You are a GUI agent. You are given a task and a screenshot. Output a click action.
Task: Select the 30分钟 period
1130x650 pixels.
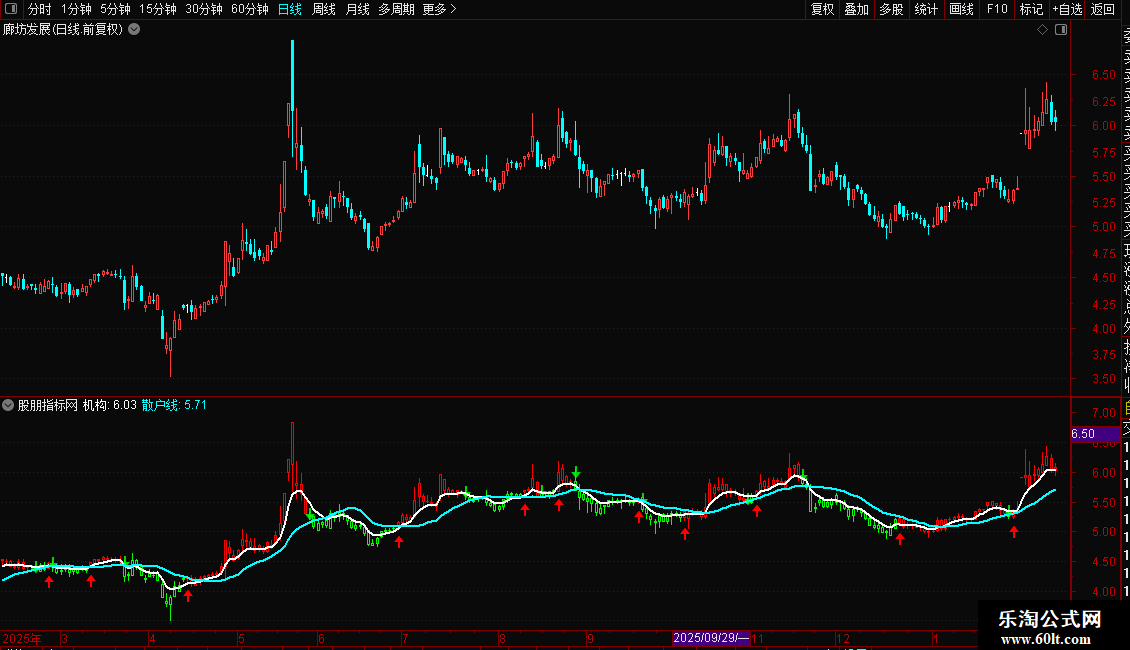(204, 9)
